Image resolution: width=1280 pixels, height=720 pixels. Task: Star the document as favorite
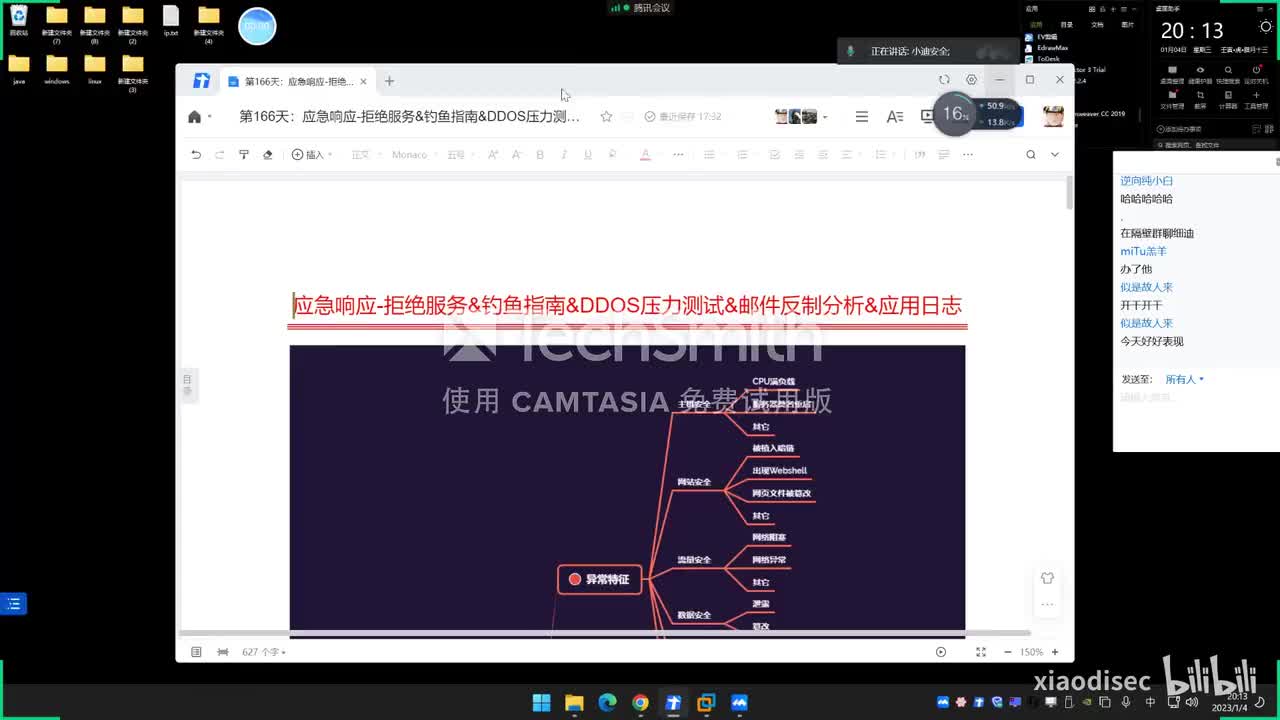606,117
